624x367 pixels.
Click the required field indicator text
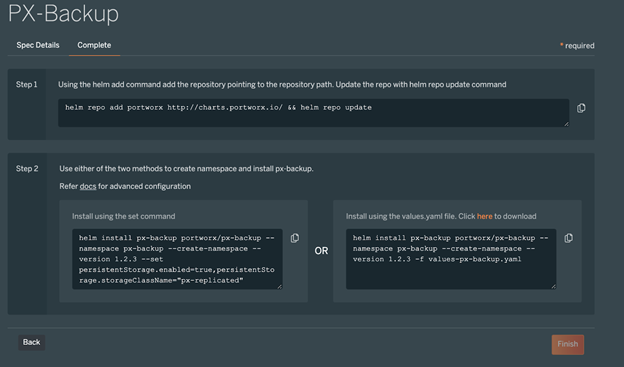point(577,46)
